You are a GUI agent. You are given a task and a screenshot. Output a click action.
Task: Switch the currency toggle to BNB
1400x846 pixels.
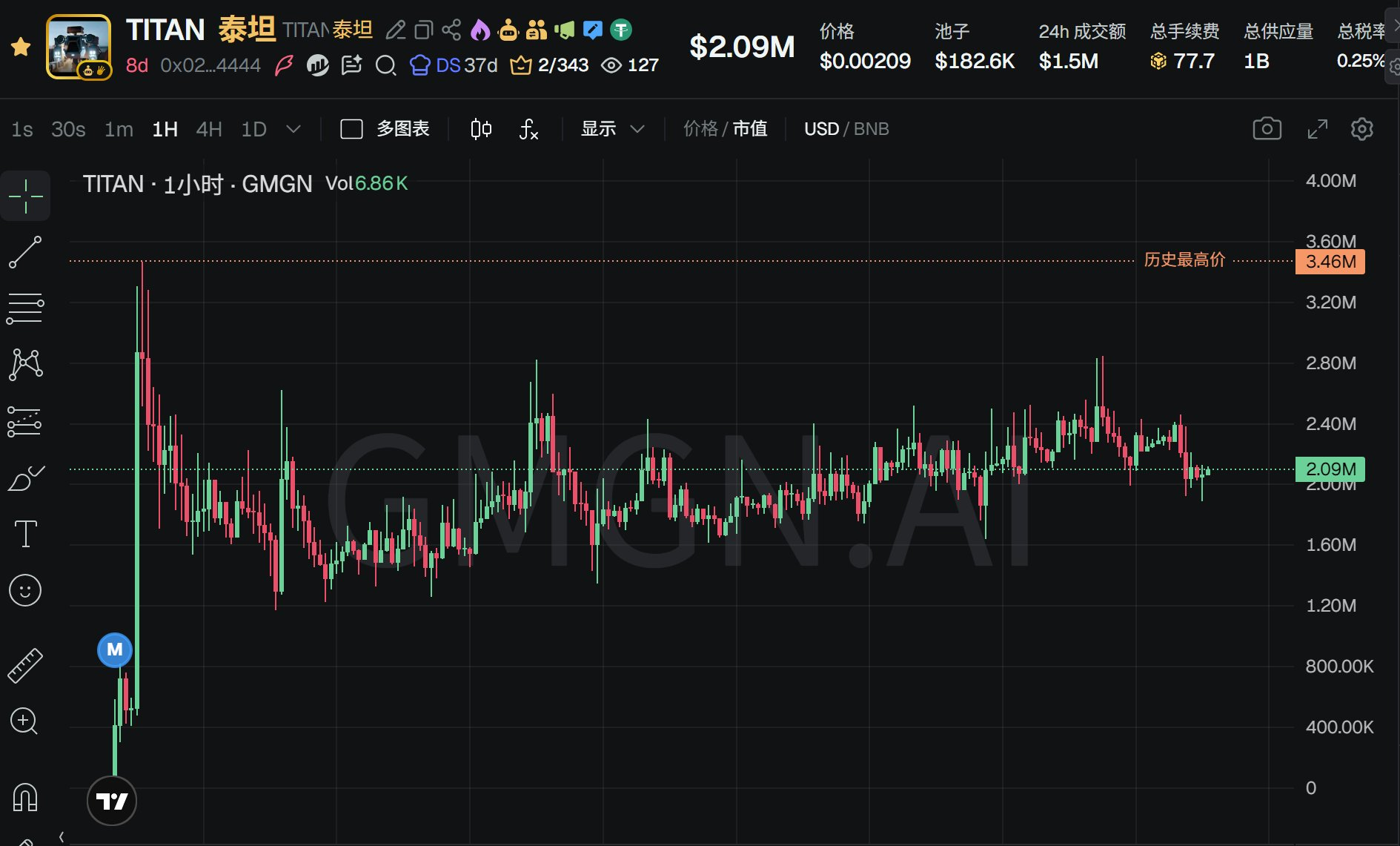pyautogui.click(x=871, y=129)
